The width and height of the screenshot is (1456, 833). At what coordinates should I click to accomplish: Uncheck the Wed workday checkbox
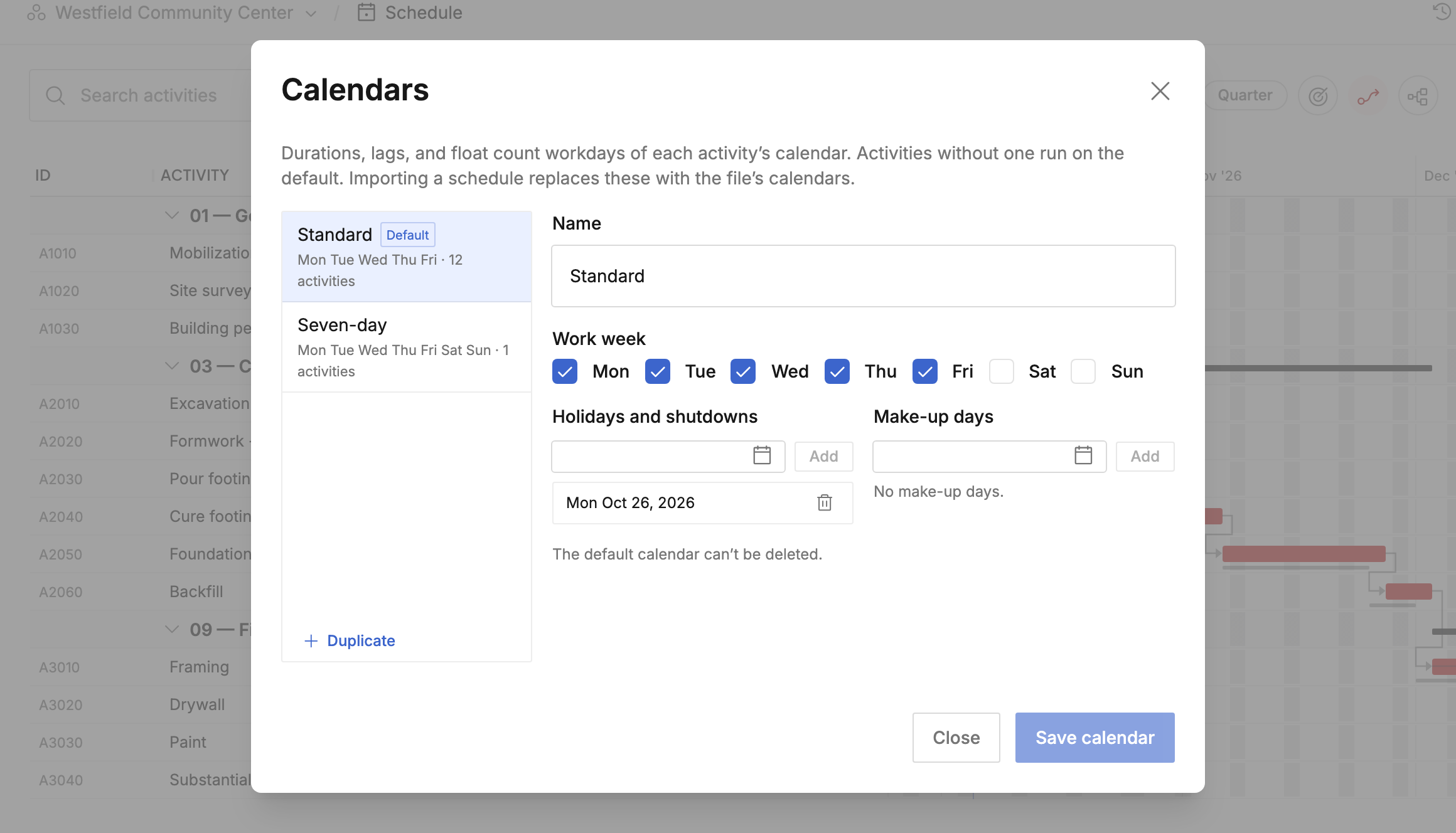coord(743,371)
